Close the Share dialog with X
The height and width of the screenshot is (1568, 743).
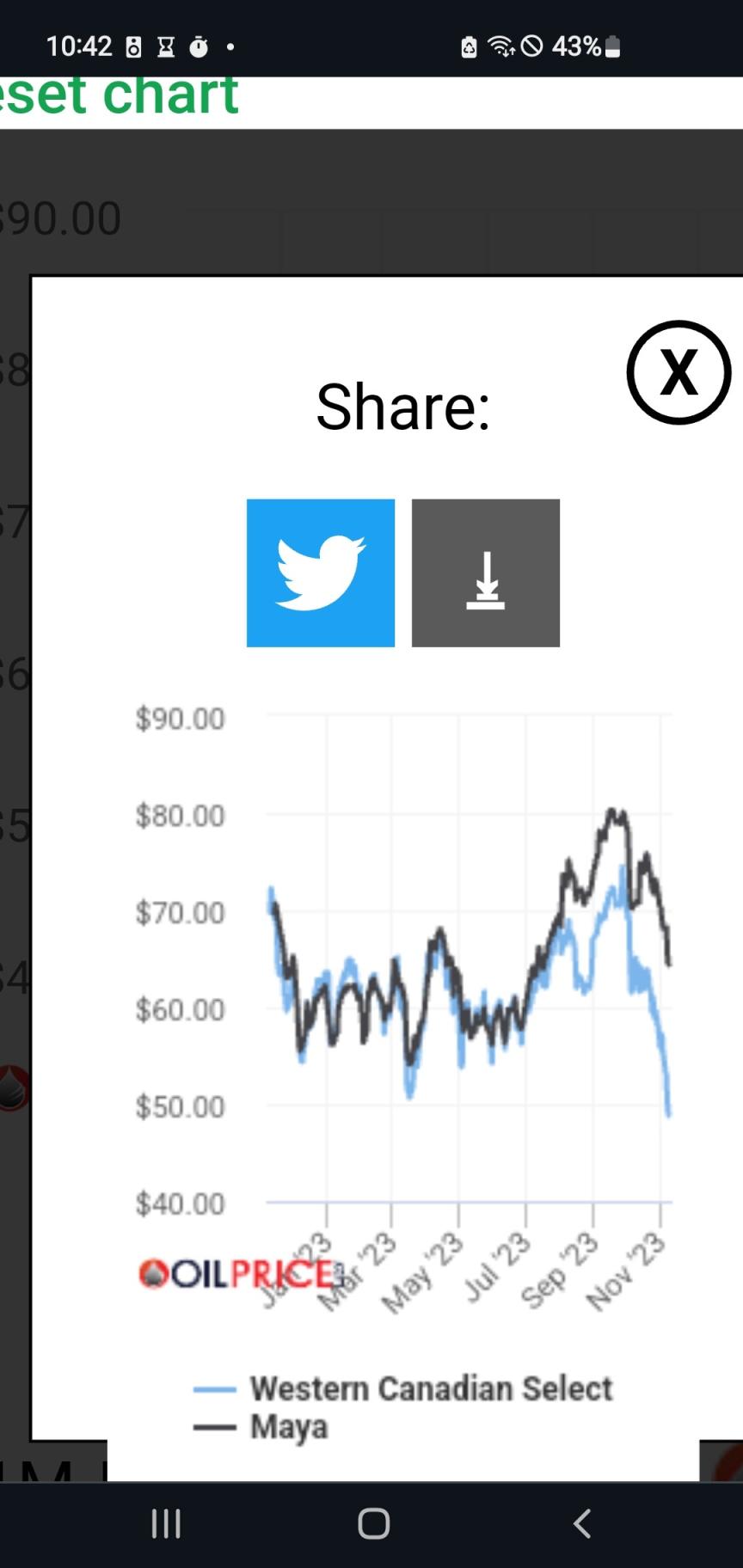(x=678, y=372)
